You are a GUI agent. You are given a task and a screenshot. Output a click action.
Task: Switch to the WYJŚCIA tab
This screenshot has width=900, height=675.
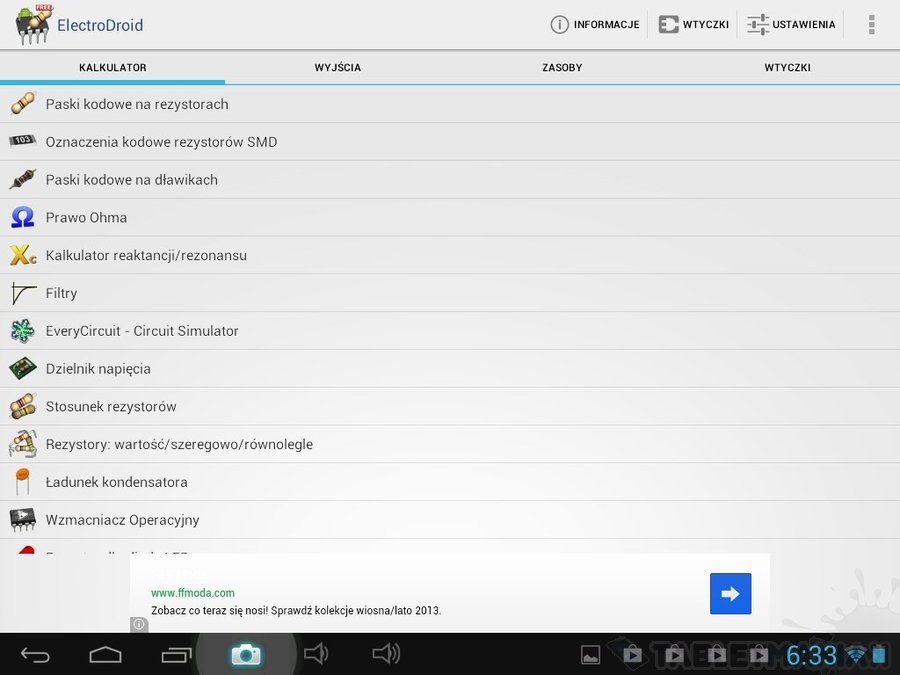[x=337, y=68]
